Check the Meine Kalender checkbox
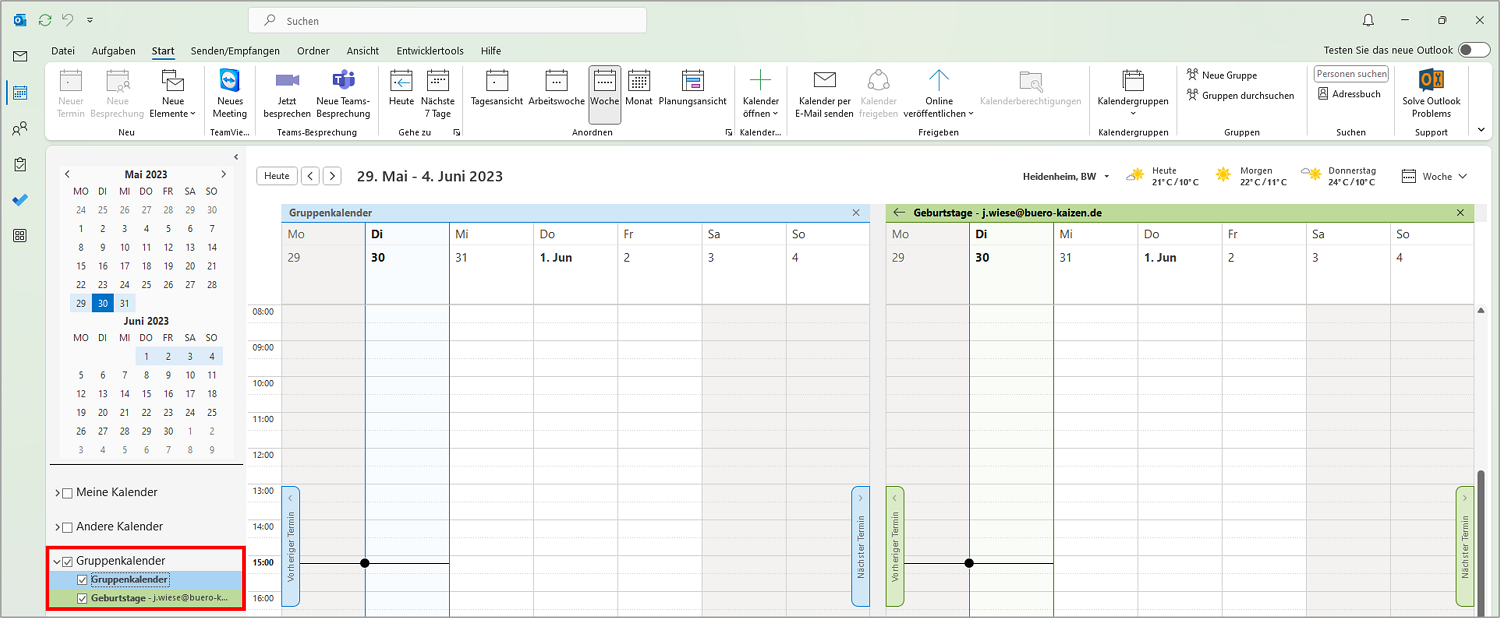 pyautogui.click(x=67, y=493)
